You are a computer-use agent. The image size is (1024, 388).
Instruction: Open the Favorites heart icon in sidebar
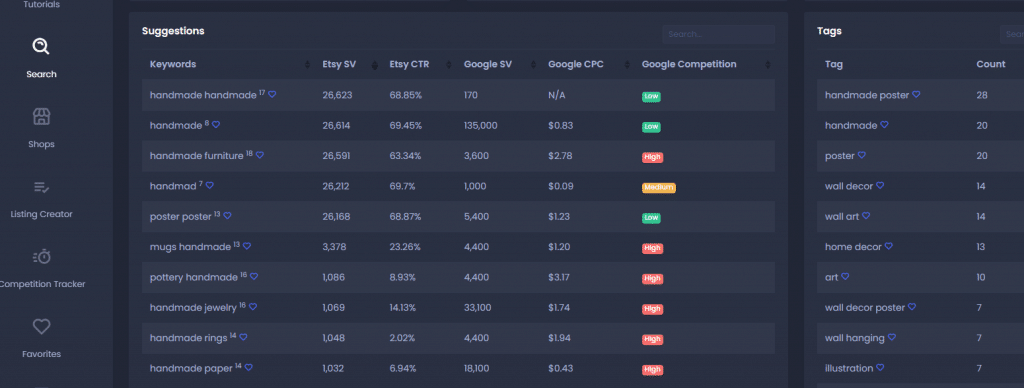(41, 327)
